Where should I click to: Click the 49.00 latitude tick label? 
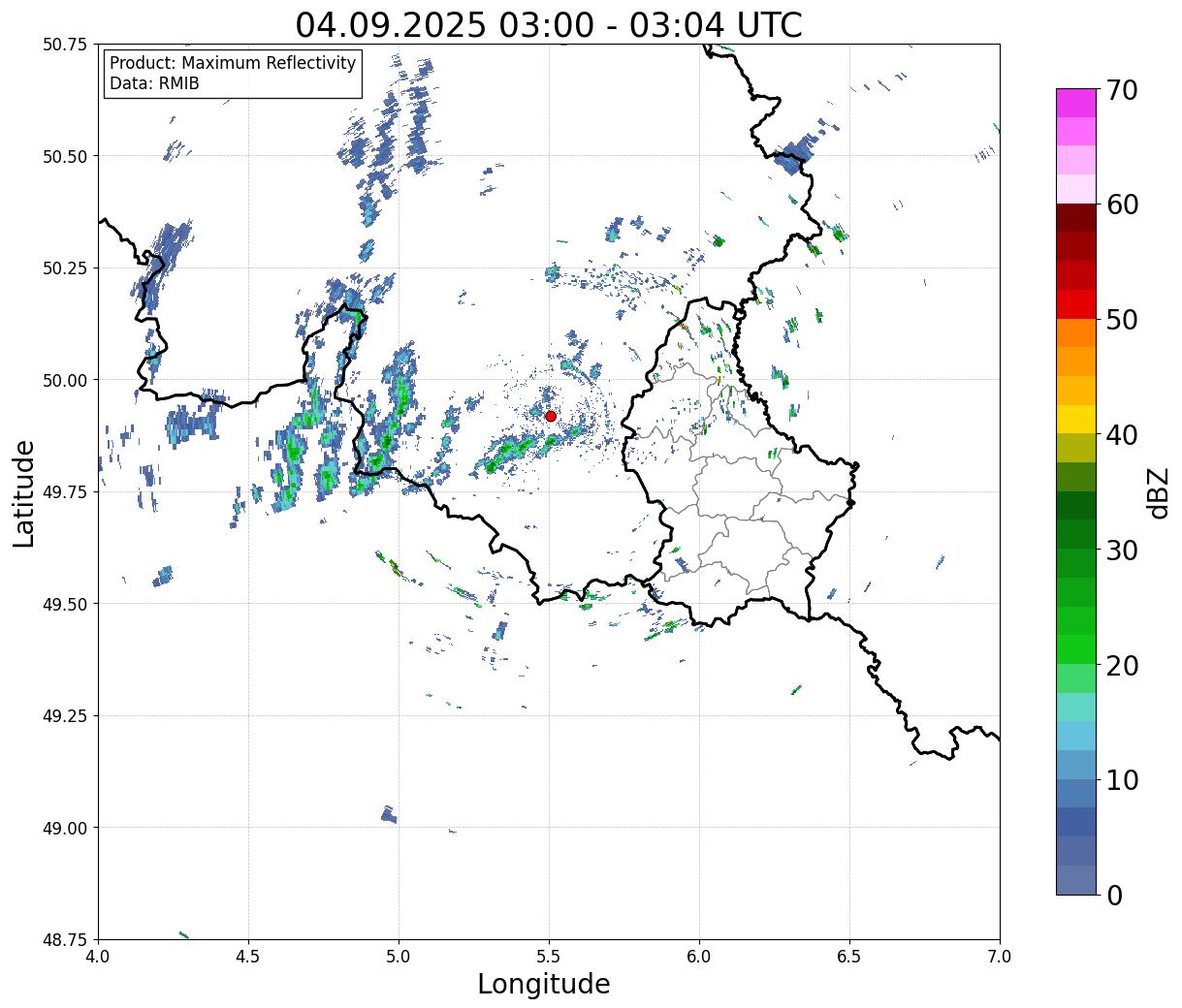pyautogui.click(x=64, y=828)
